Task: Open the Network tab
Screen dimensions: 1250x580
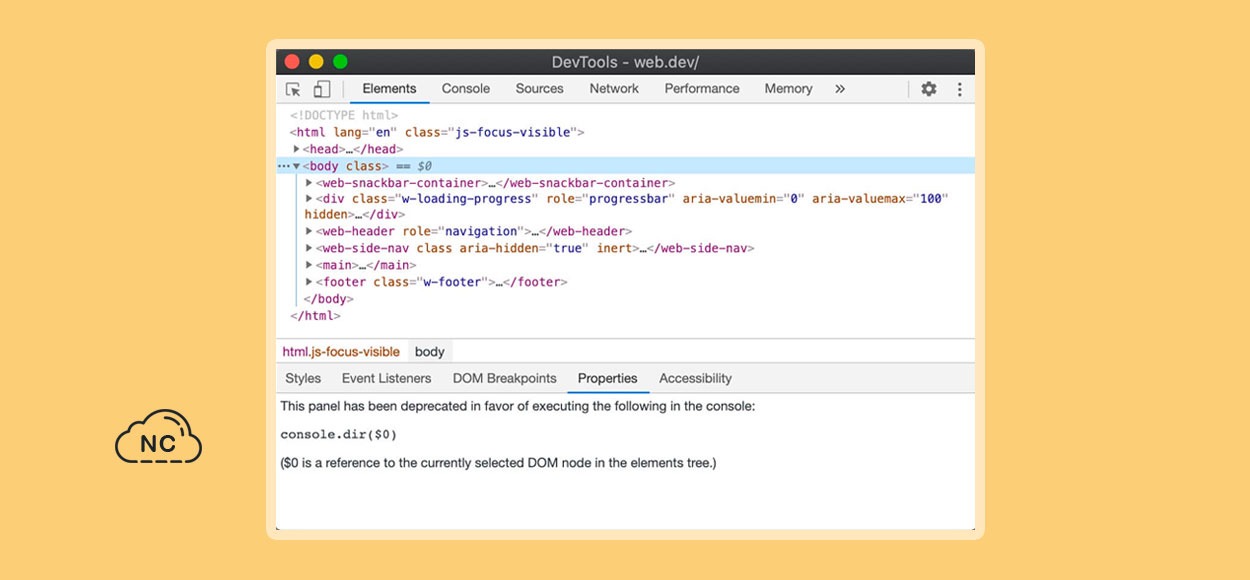Action: click(614, 89)
